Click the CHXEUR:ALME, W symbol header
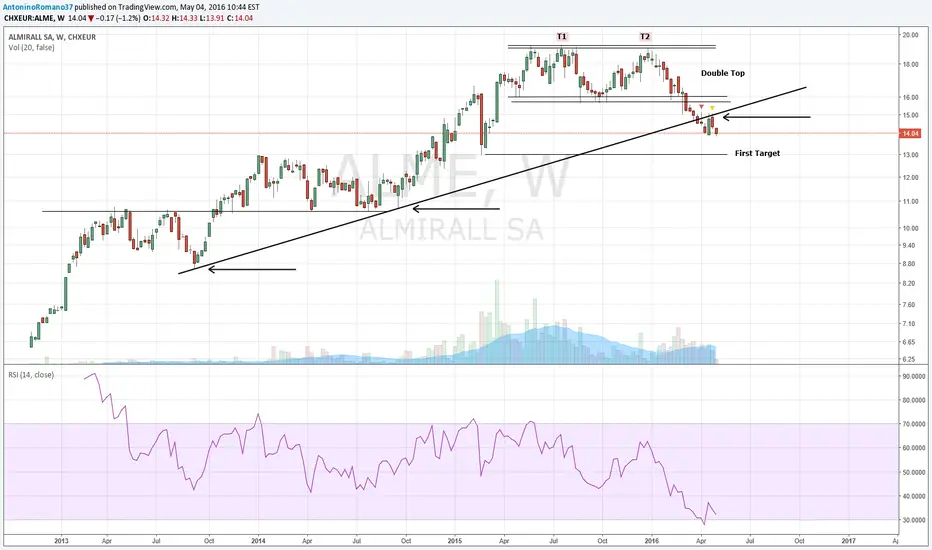 (x=34, y=18)
